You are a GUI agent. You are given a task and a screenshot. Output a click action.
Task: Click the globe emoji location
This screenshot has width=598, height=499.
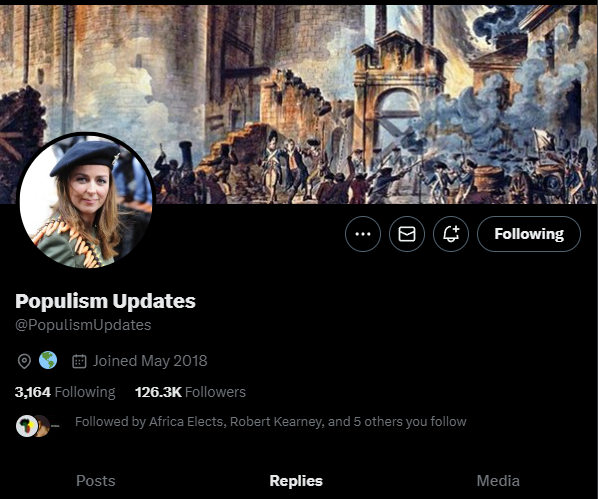(x=48, y=361)
